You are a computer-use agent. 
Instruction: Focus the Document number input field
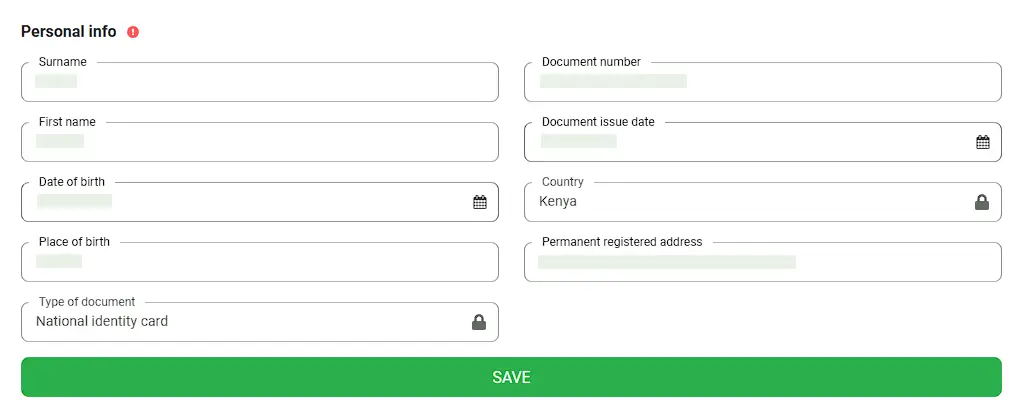tap(762, 83)
